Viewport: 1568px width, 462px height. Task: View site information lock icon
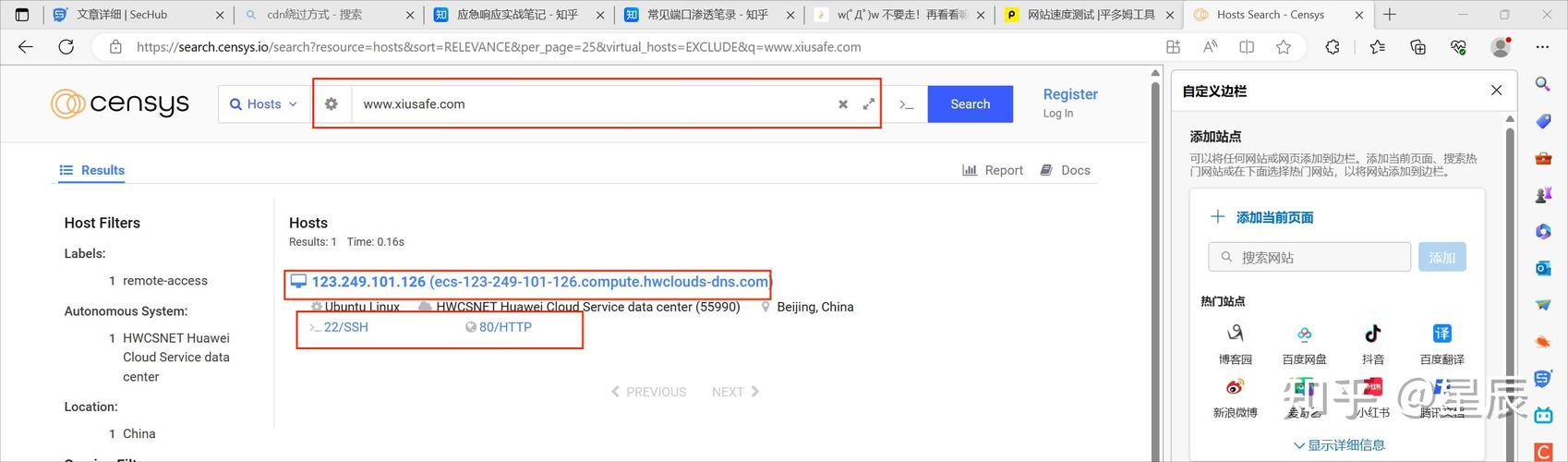[115, 47]
